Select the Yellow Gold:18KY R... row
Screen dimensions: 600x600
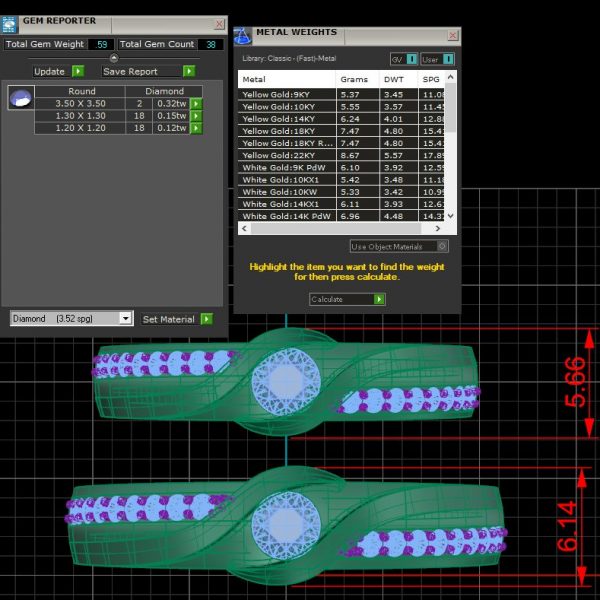(x=341, y=143)
